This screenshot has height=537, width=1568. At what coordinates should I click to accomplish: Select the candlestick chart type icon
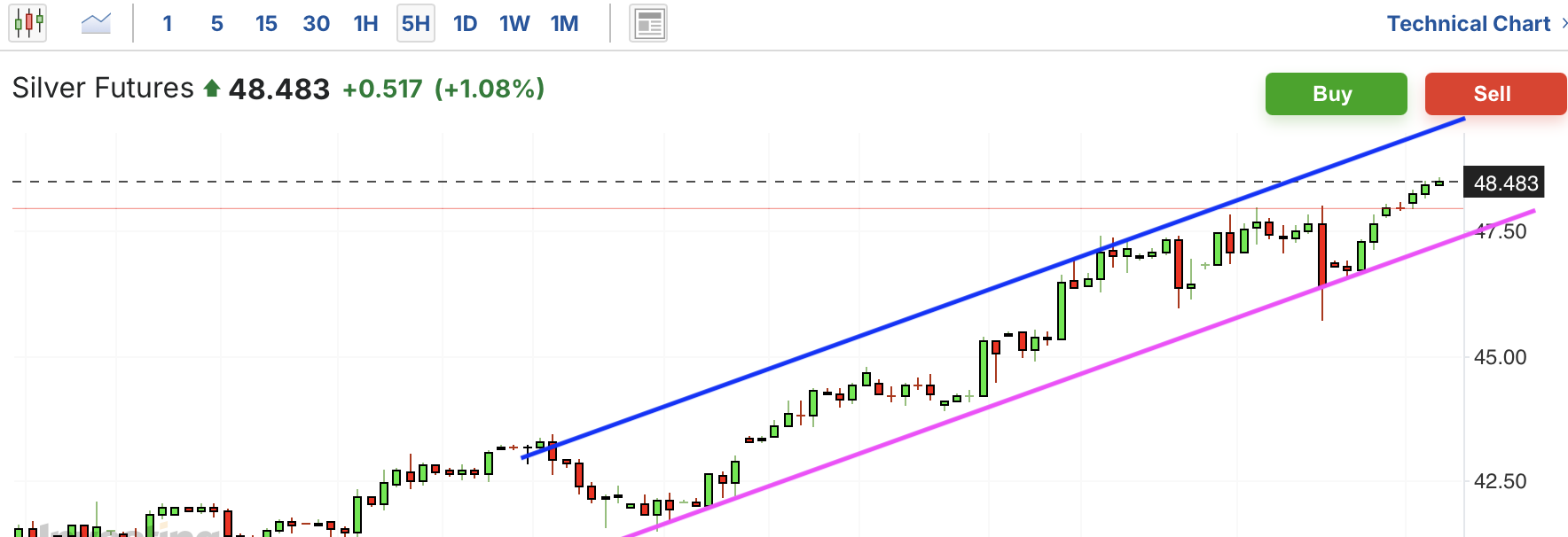click(x=27, y=23)
